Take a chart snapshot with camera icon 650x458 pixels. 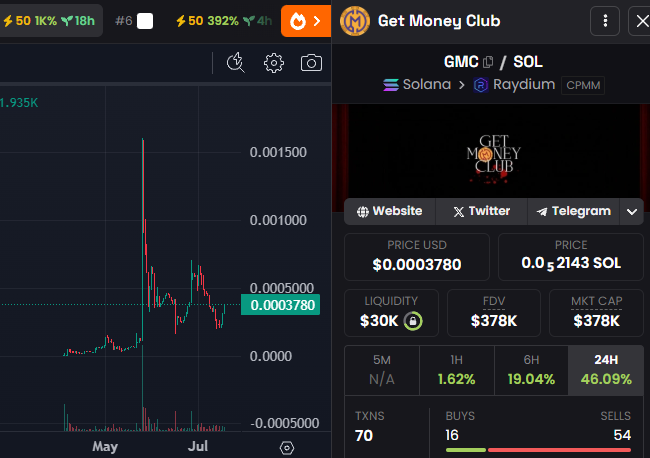point(311,63)
